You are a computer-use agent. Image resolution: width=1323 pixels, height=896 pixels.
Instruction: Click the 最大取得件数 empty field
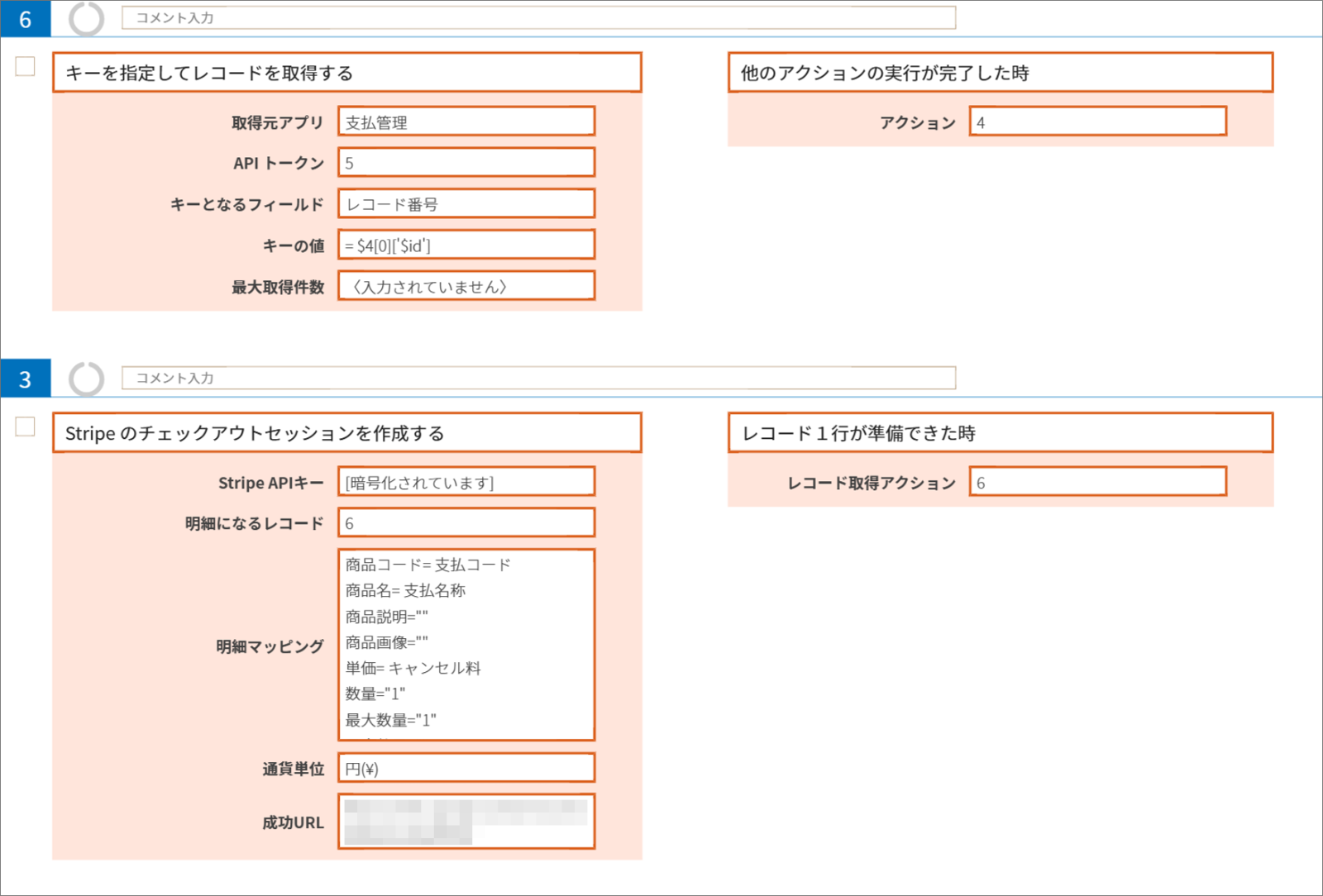coord(466,286)
